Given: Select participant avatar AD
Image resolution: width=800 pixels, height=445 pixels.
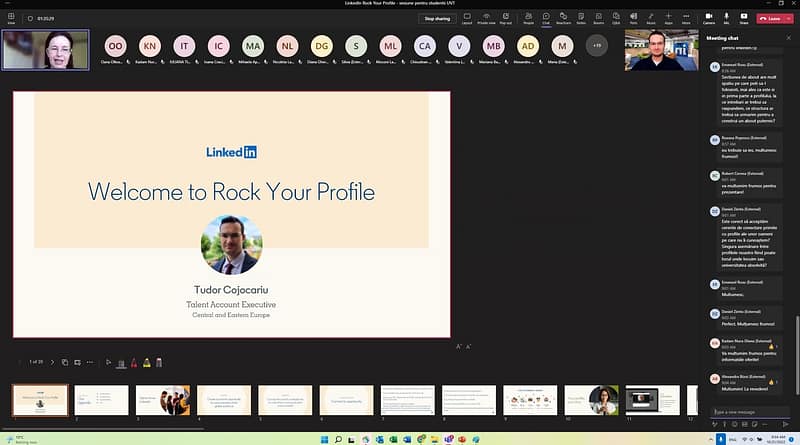Looking at the screenshot, I should point(528,46).
